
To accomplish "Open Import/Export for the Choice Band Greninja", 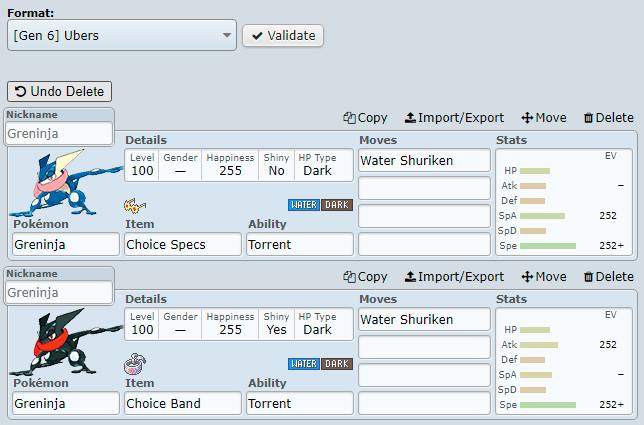I will 454,277.
